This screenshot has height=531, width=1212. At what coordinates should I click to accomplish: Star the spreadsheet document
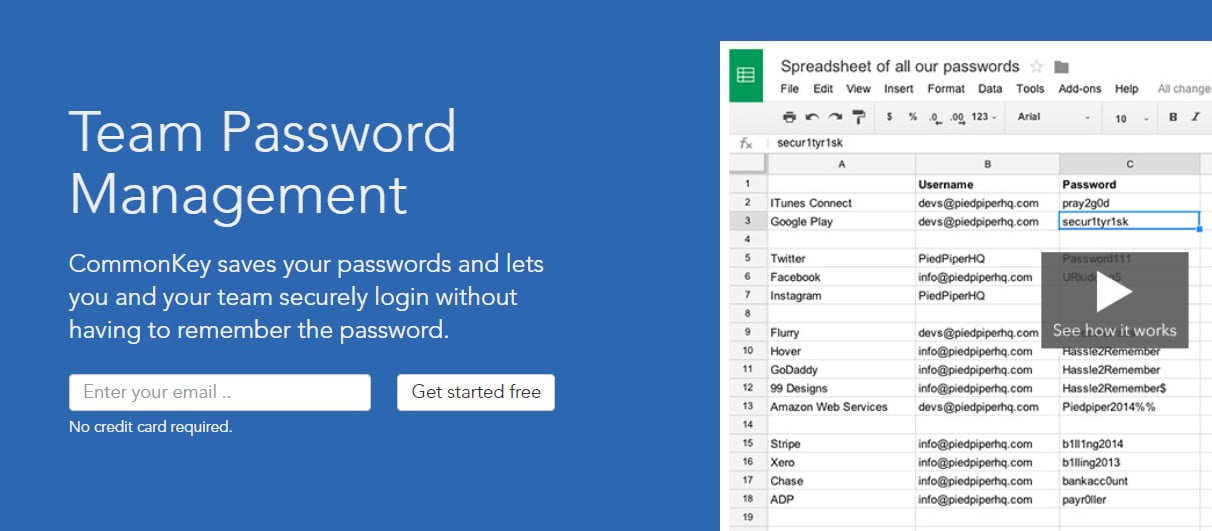pyautogui.click(x=1036, y=67)
